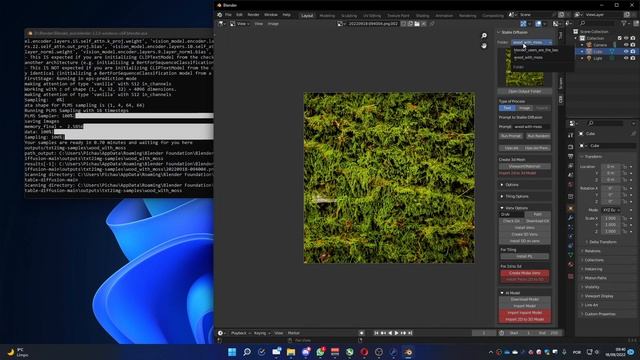
Task: Click the pan hand icon in the image viewport
Action: point(484,46)
